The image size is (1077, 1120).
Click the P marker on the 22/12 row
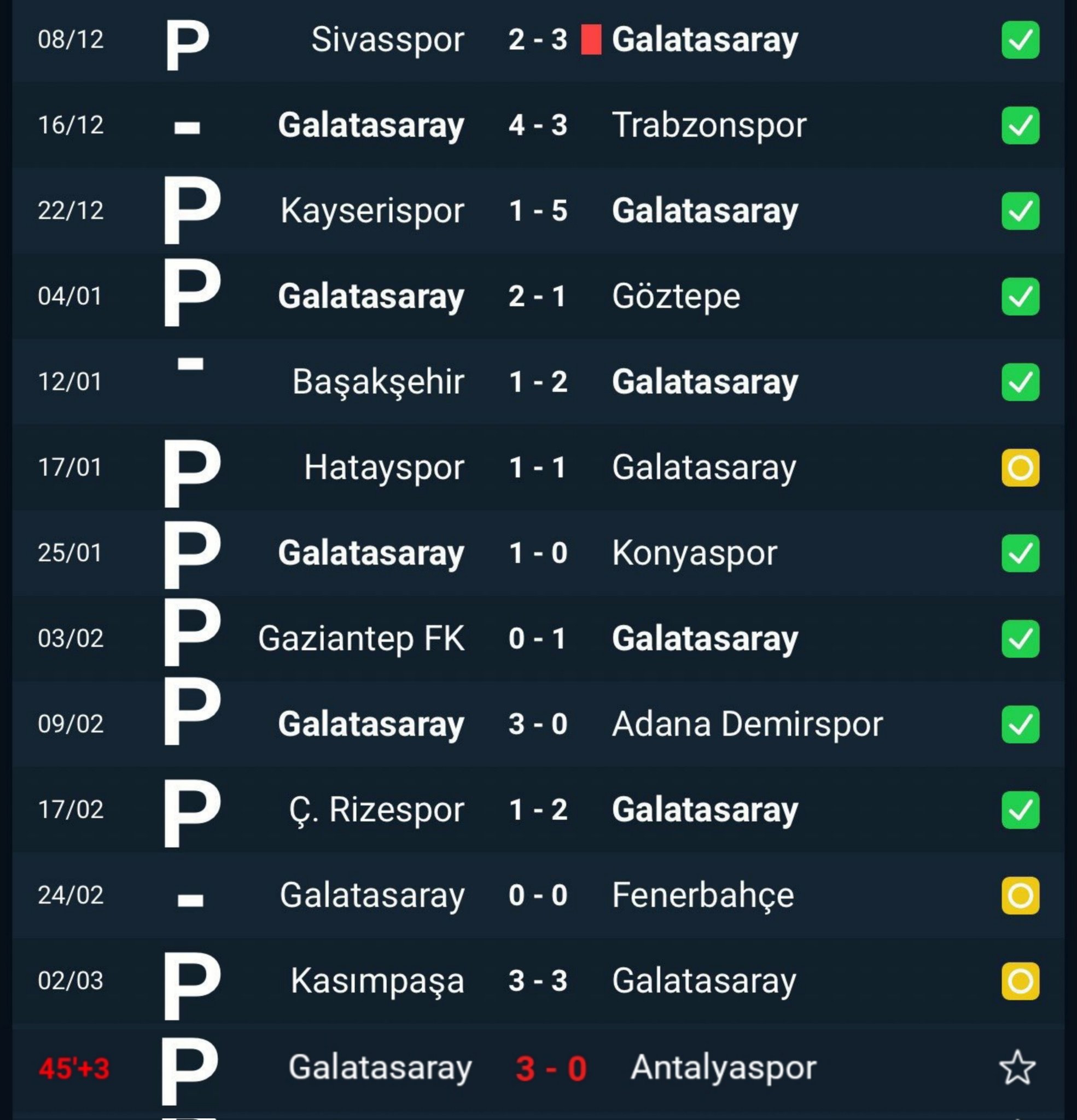point(191,211)
